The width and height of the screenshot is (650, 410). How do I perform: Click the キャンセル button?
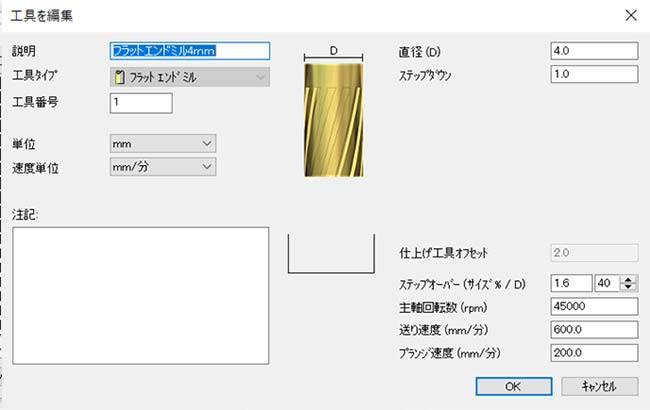[599, 386]
